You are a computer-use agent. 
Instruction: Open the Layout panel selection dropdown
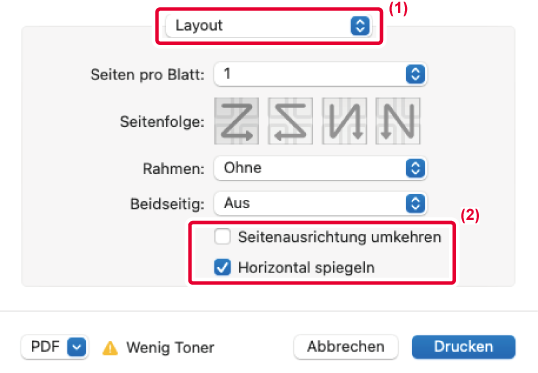tap(269, 26)
